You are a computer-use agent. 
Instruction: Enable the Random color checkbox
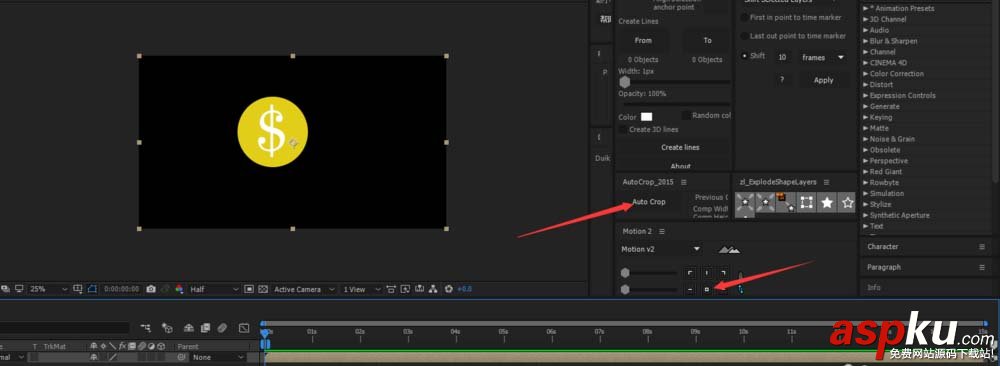tap(686, 115)
